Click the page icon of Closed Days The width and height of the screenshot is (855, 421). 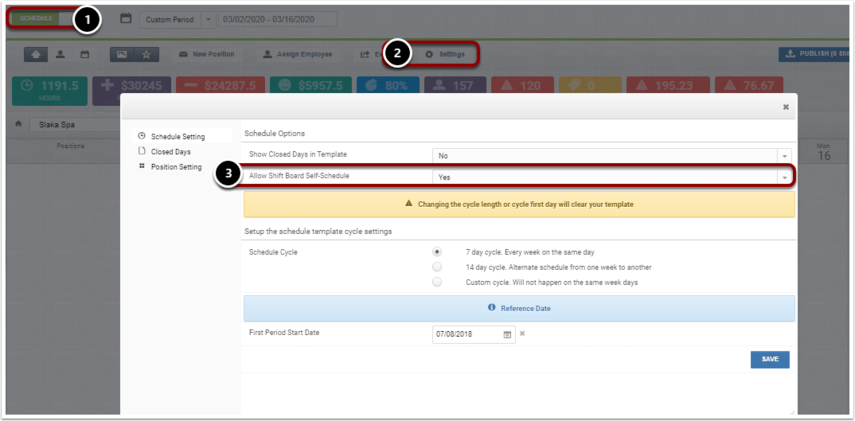[142, 151]
